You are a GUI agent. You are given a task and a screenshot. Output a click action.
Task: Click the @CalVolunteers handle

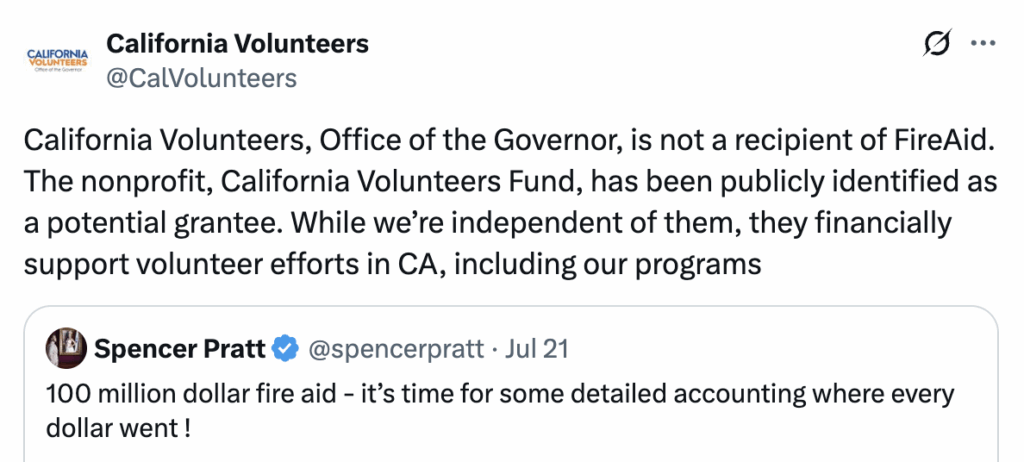201,78
